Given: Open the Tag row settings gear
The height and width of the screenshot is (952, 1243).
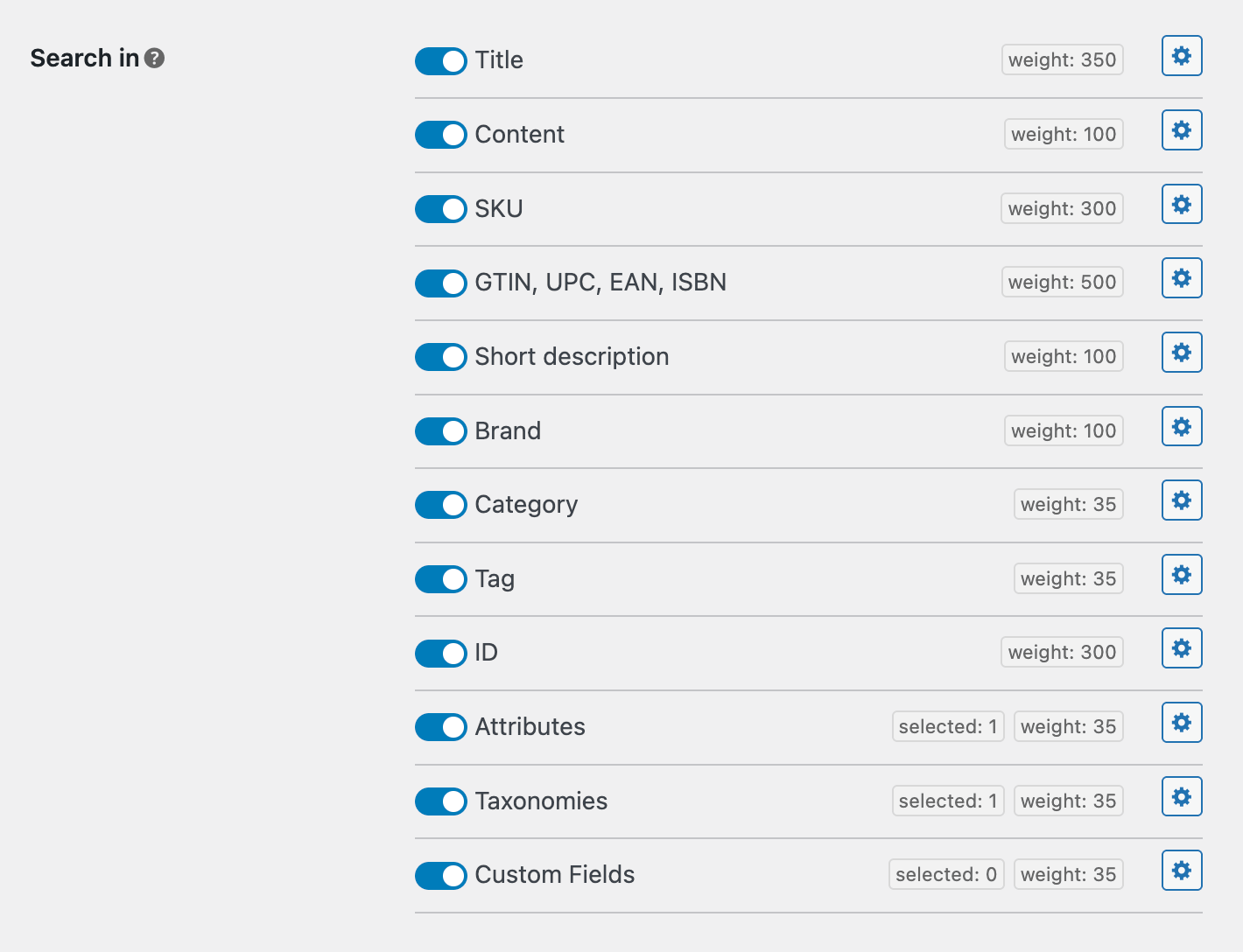Looking at the screenshot, I should click(x=1181, y=575).
